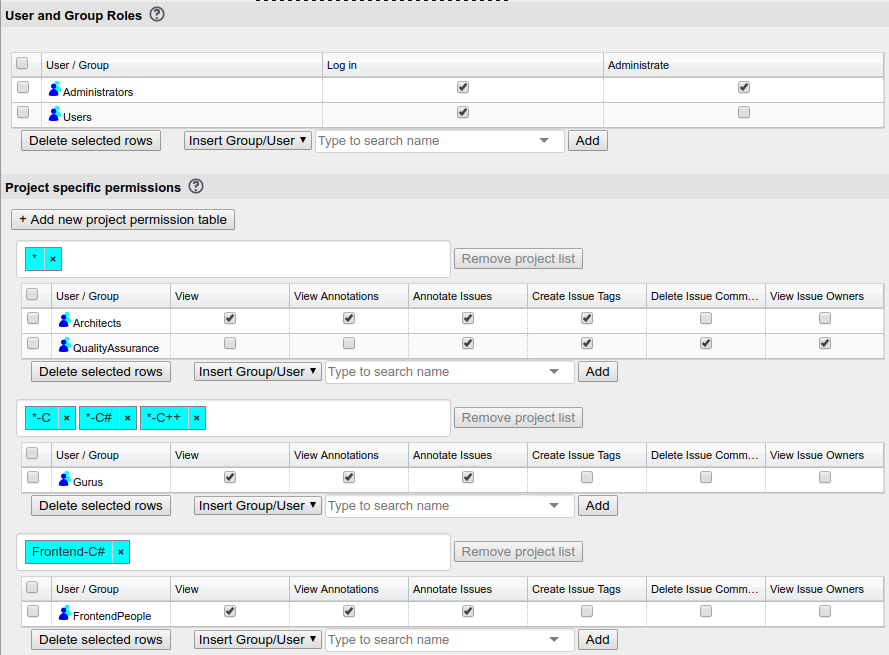
Task: Click Add button in Frontend-C# section
Action: click(x=598, y=640)
